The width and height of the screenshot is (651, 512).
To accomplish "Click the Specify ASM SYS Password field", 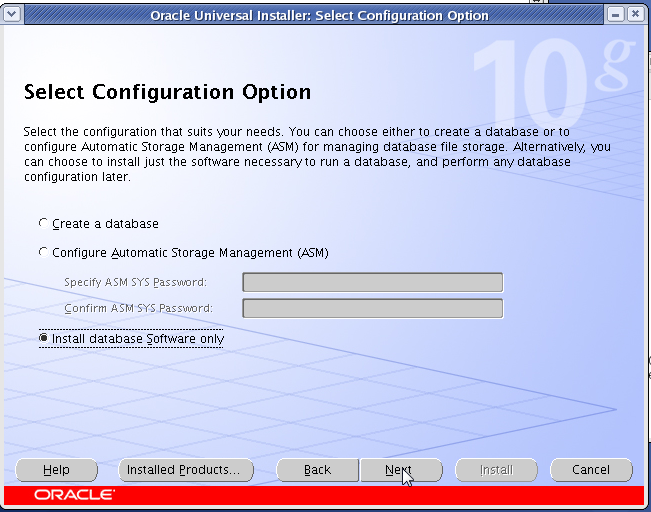I will [372, 282].
